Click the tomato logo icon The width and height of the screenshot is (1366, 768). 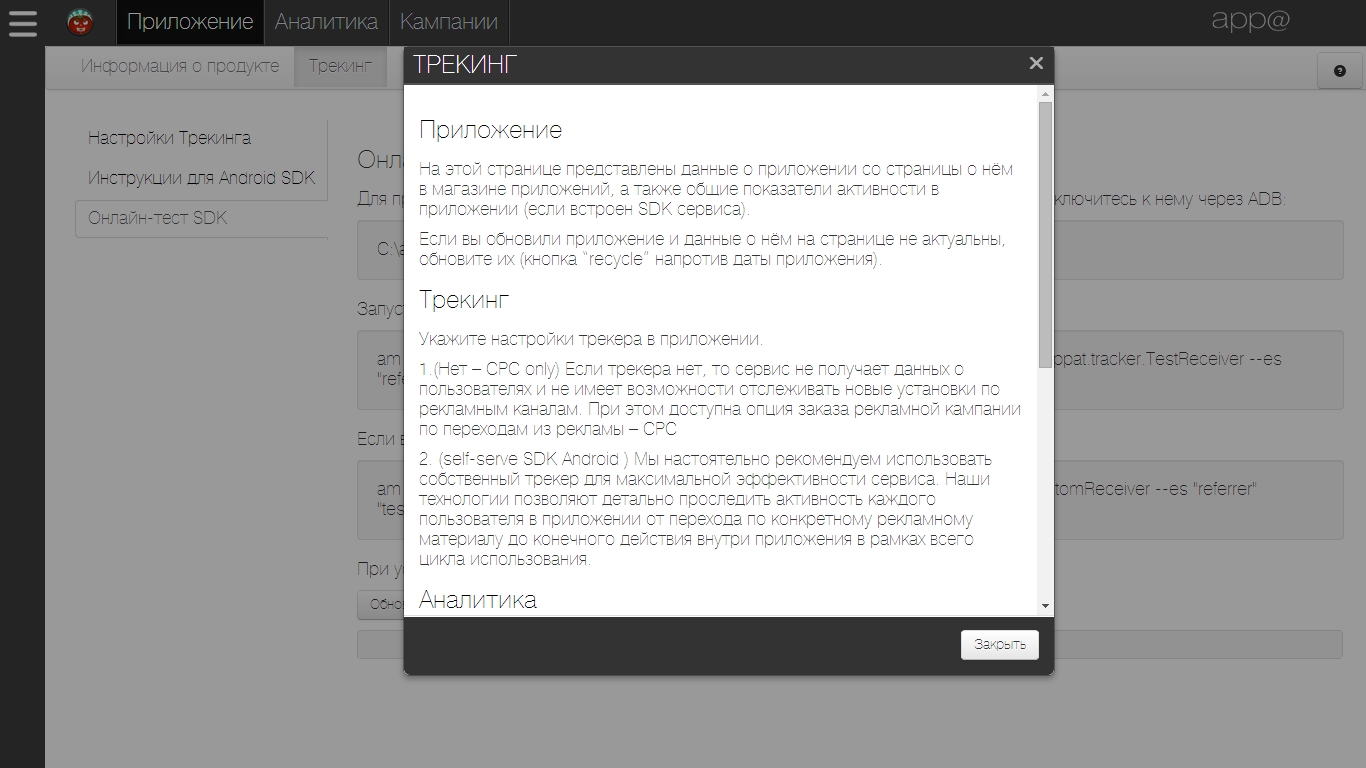[80, 22]
